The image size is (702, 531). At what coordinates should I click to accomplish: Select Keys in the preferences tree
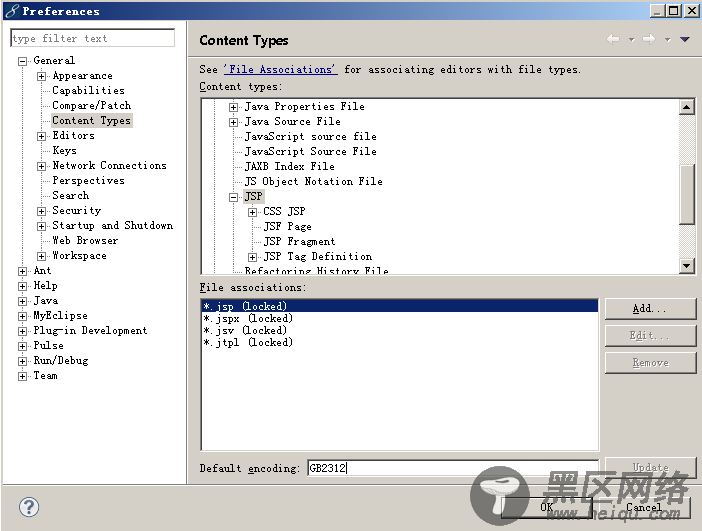tap(64, 150)
